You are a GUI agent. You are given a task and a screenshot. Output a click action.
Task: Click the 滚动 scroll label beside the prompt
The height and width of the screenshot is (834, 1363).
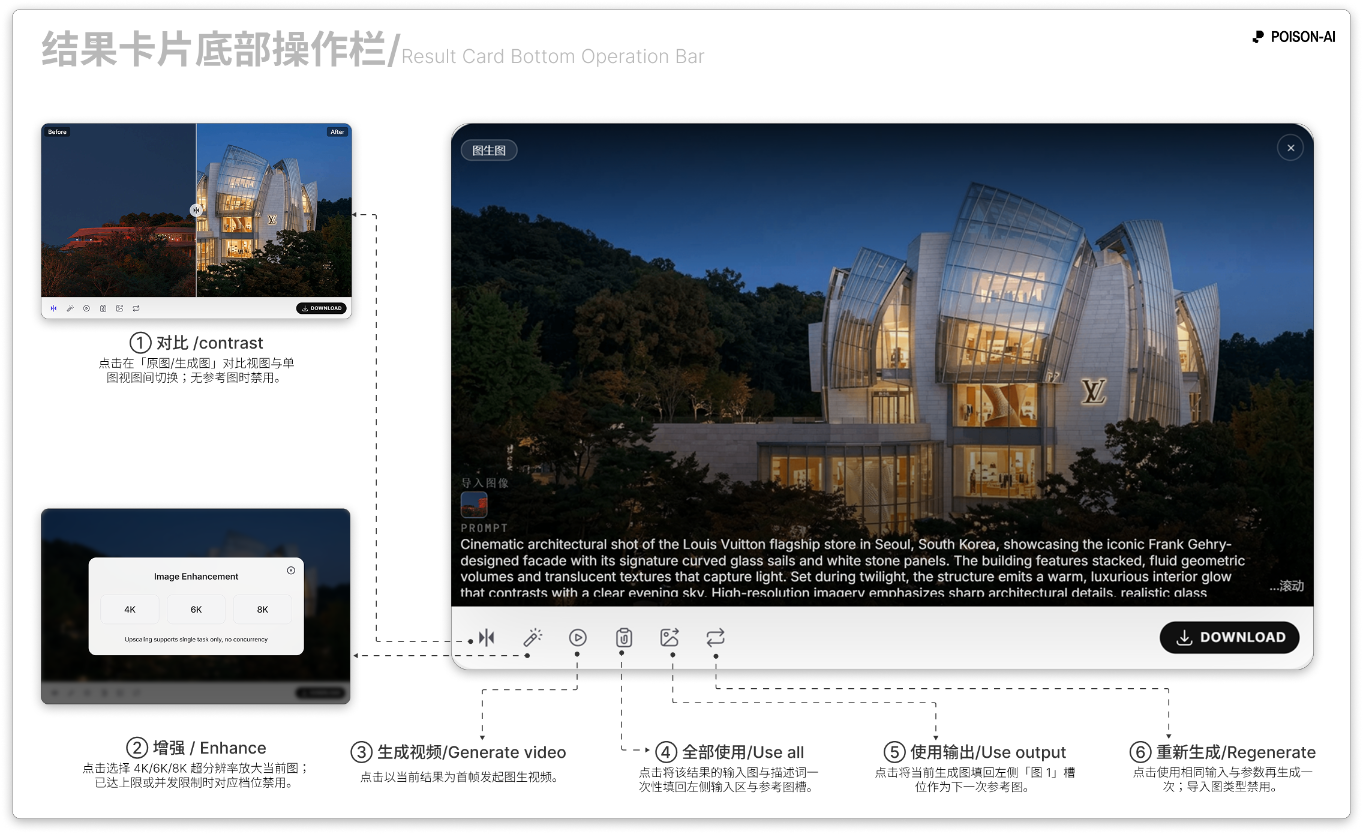pyautogui.click(x=1287, y=586)
